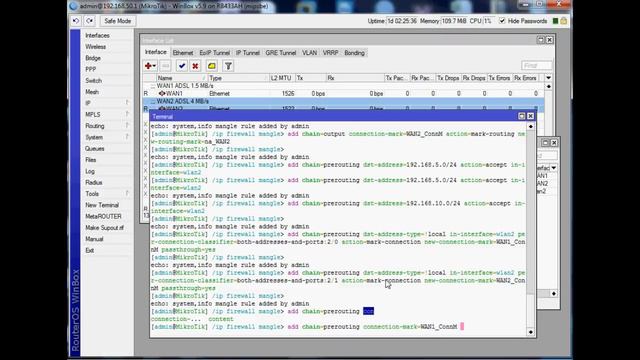Toggle Hide Passwords checkbox
Screen dimensions: 640x360
pos(502,21)
